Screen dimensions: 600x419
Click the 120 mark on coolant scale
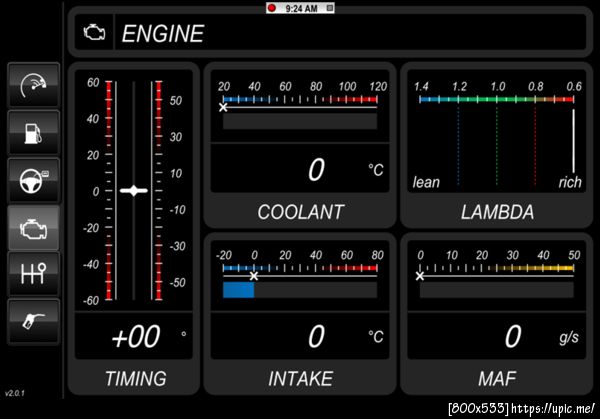click(378, 86)
